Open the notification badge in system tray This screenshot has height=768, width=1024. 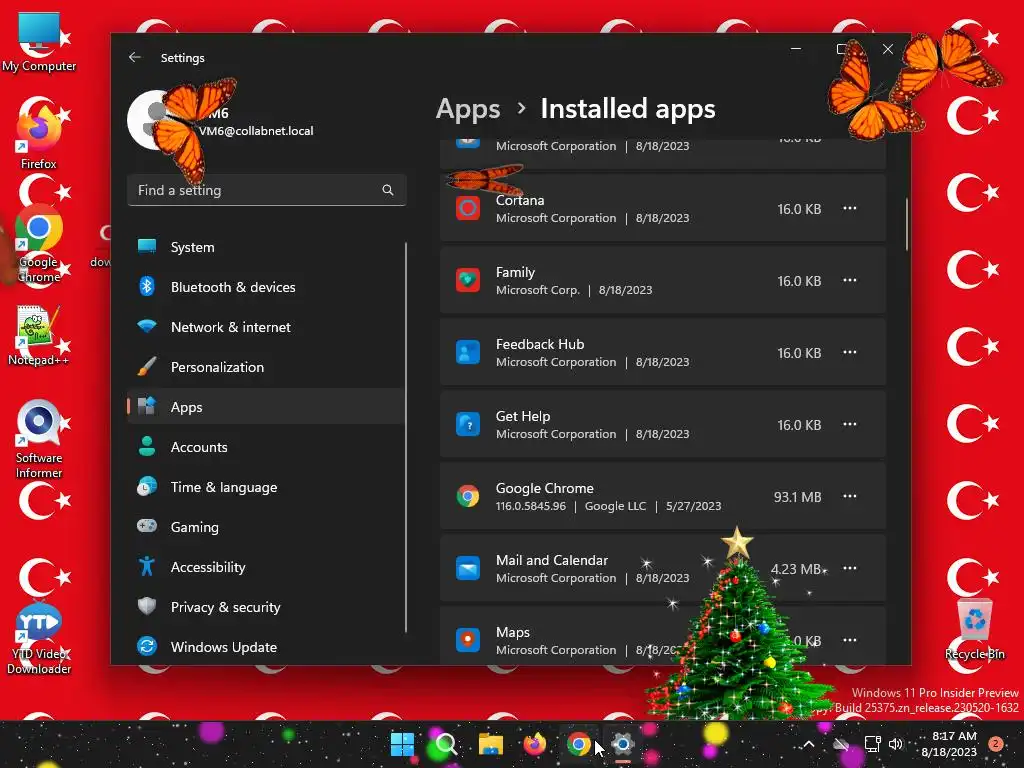pos(996,744)
